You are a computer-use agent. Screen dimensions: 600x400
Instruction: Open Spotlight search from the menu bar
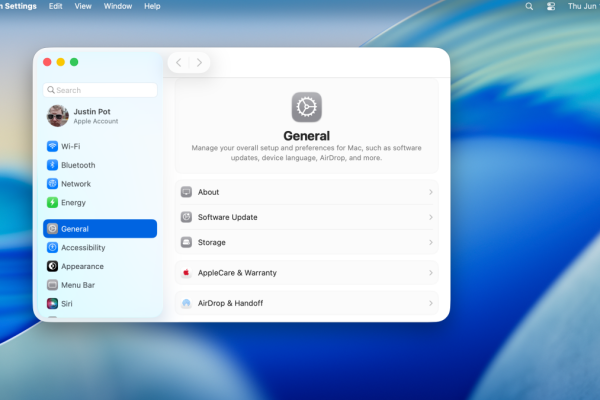coord(529,7)
